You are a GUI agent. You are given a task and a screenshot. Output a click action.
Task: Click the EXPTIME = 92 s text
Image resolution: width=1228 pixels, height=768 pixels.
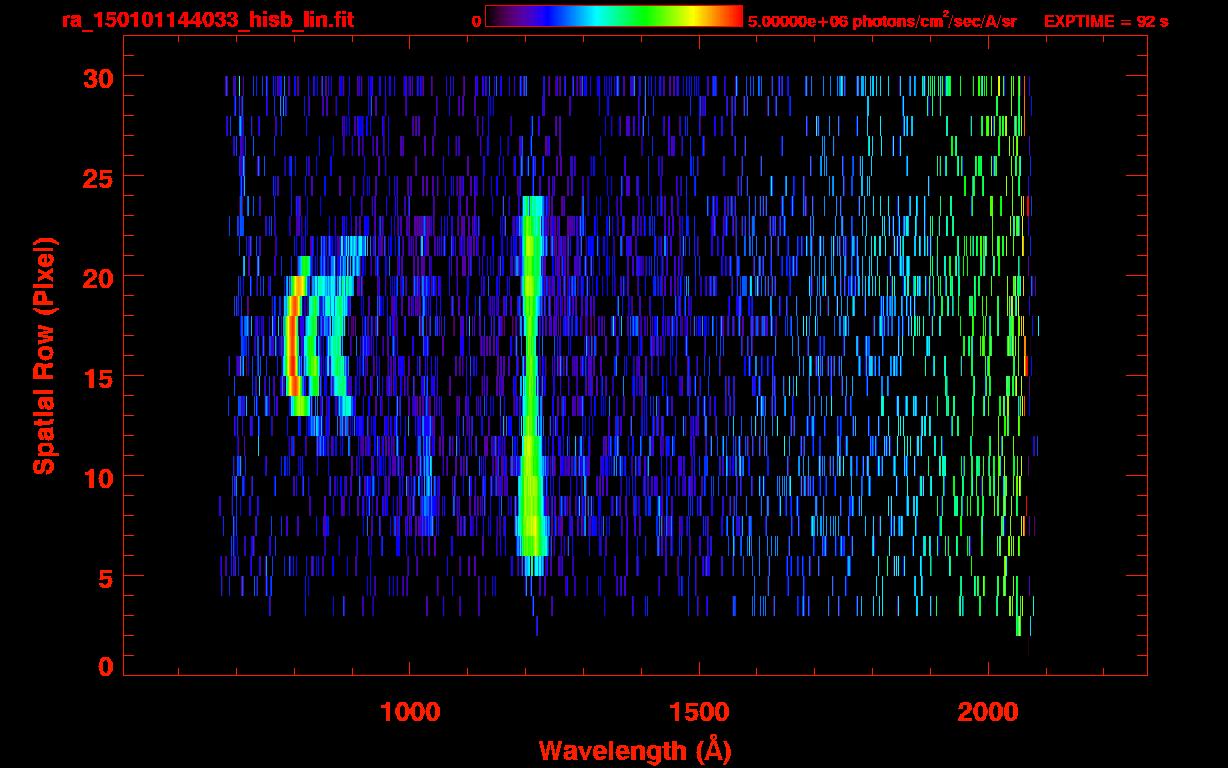pyautogui.click(x=1106, y=21)
